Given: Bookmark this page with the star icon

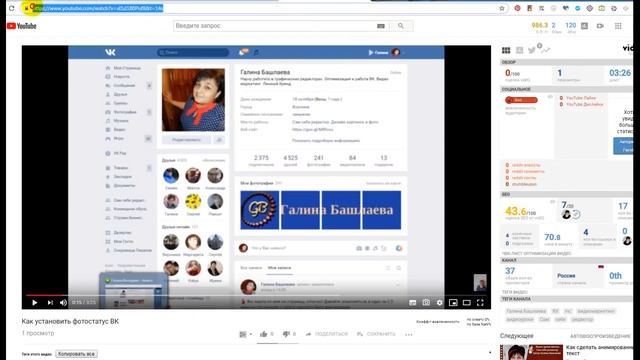Looking at the screenshot, I should (502, 8).
